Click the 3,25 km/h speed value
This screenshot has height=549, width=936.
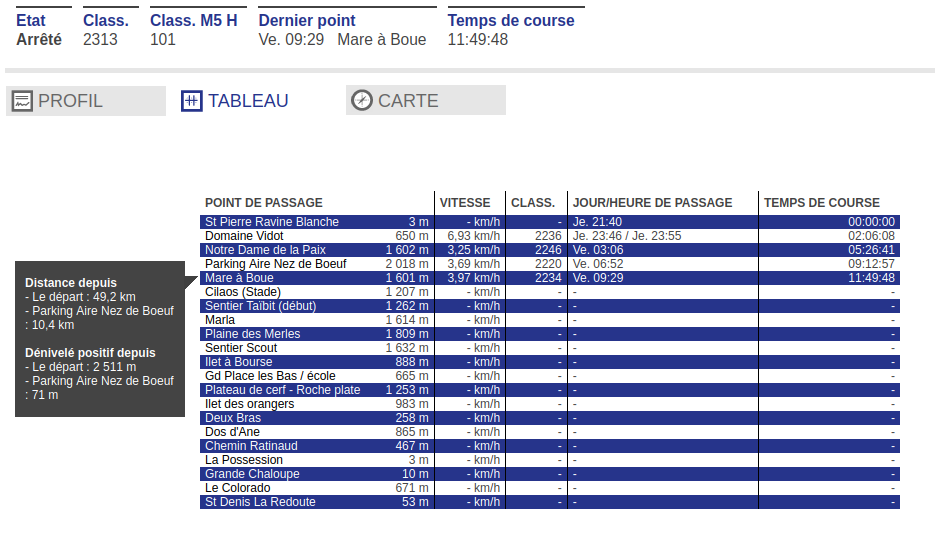tap(473, 250)
